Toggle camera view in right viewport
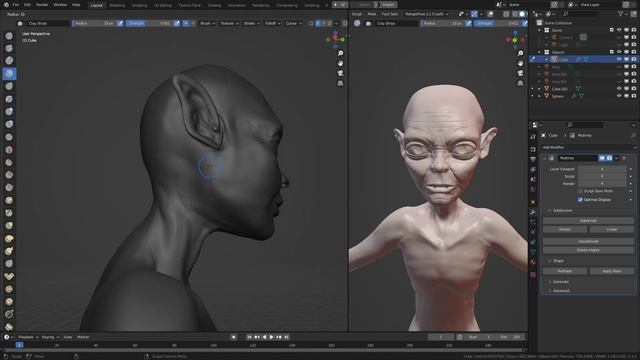Screen dimensions: 640x360 coord(520,73)
